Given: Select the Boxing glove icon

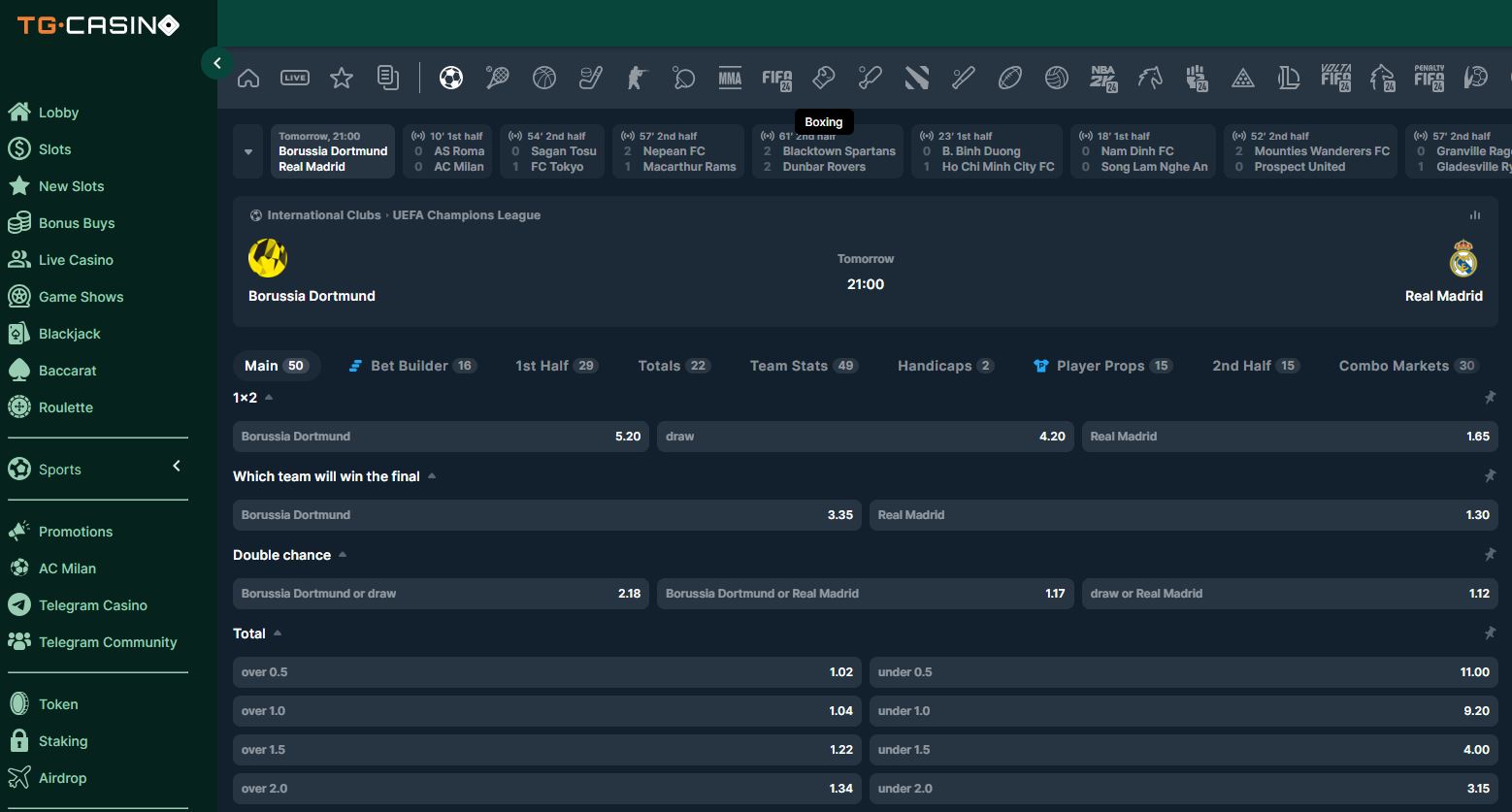Looking at the screenshot, I should coord(823,78).
